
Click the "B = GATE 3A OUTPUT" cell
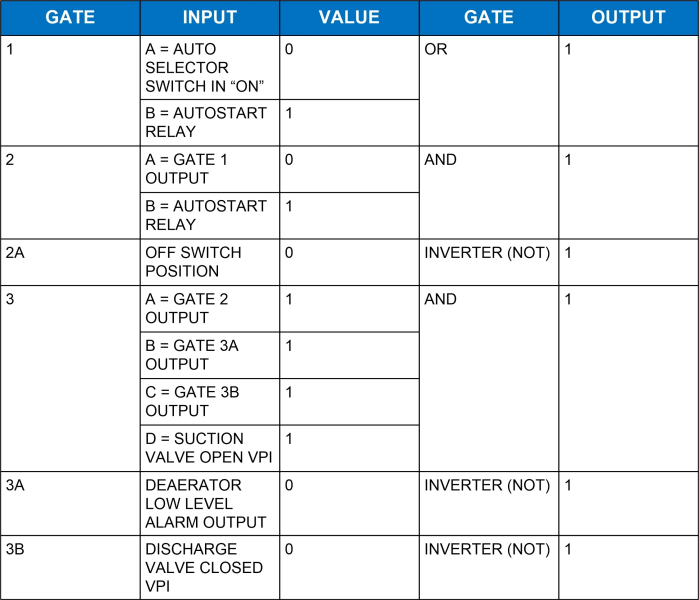click(x=210, y=355)
